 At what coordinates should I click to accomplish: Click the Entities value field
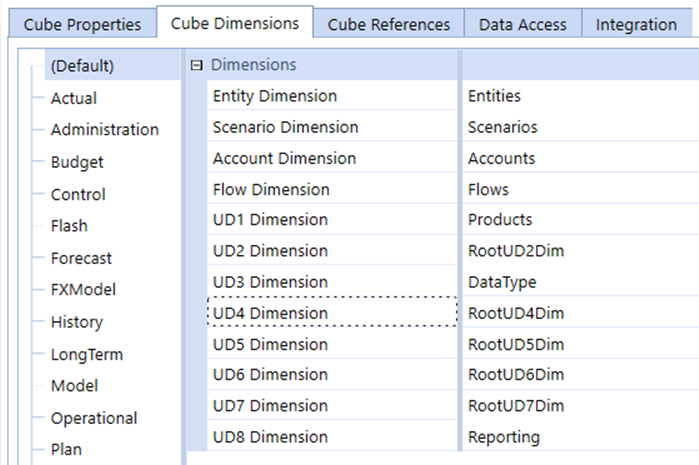[580, 96]
